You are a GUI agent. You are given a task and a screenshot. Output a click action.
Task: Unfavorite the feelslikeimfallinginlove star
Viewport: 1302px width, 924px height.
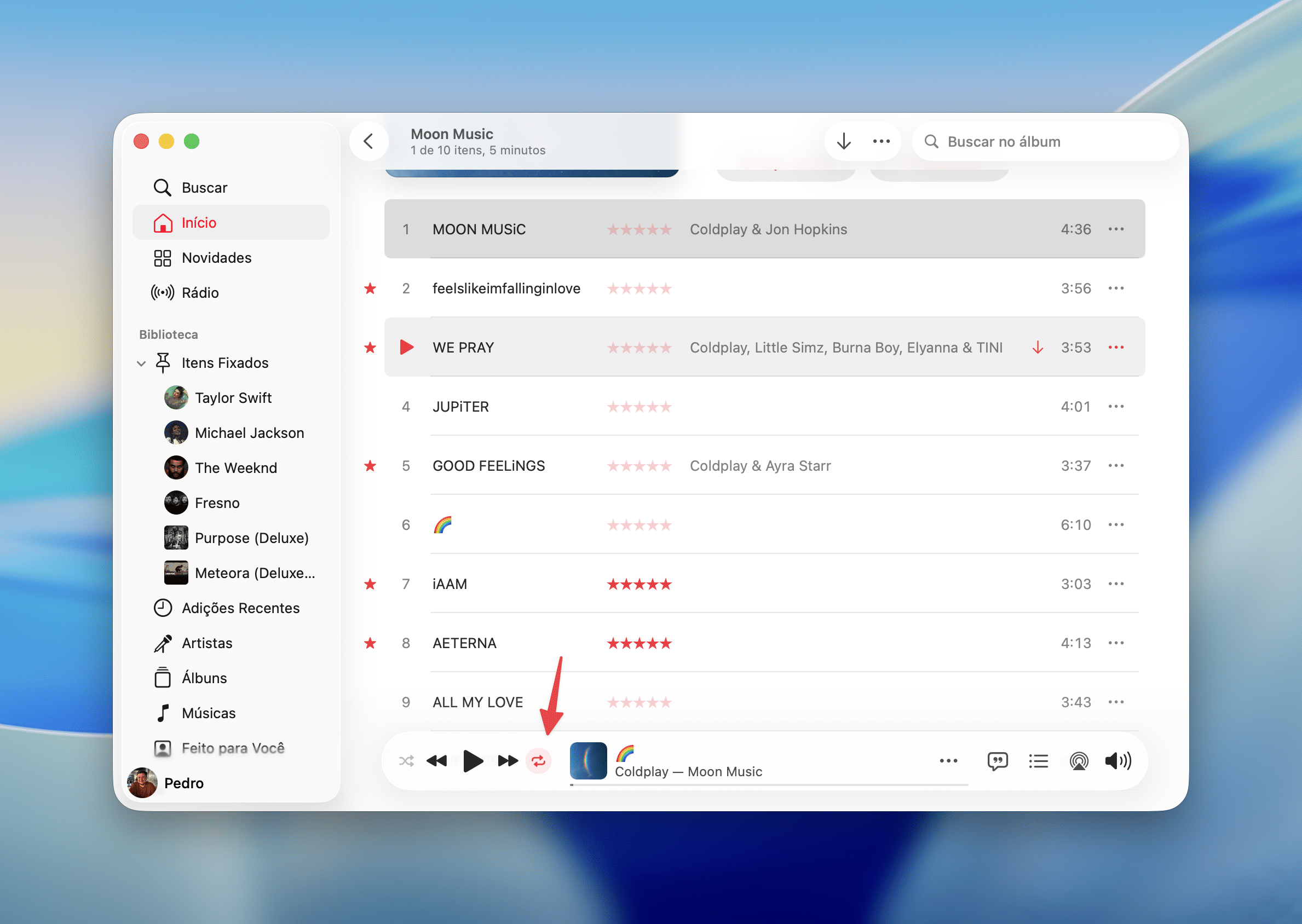[x=371, y=288]
